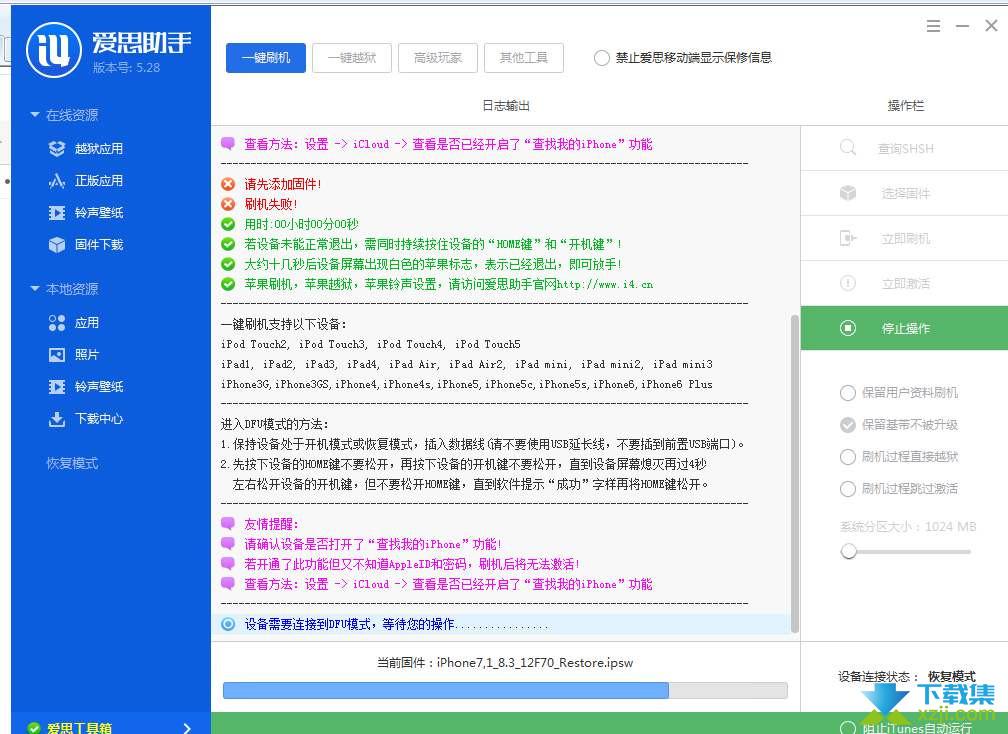The height and width of the screenshot is (734, 1008).
Task: Click the 若开通了此功能但又不知道AppleID和密码 warning
Action: 411,564
